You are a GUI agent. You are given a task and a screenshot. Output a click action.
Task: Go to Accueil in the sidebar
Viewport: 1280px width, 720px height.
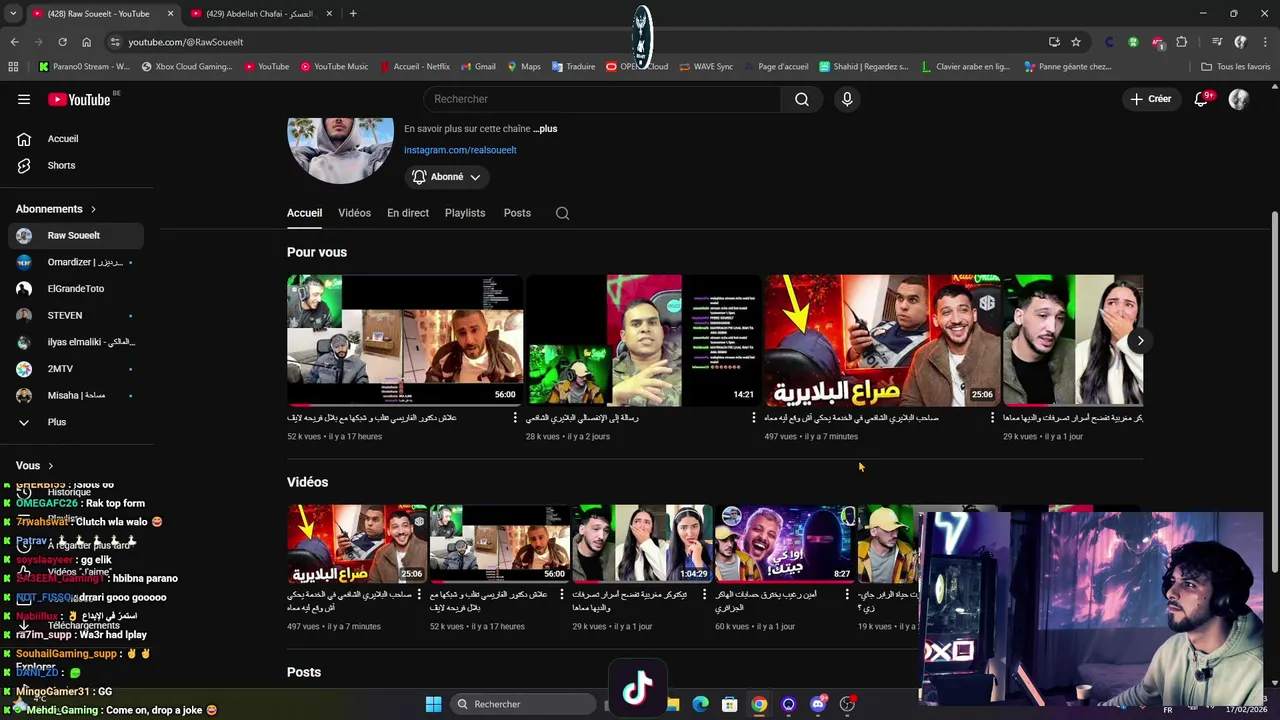(x=76, y=139)
